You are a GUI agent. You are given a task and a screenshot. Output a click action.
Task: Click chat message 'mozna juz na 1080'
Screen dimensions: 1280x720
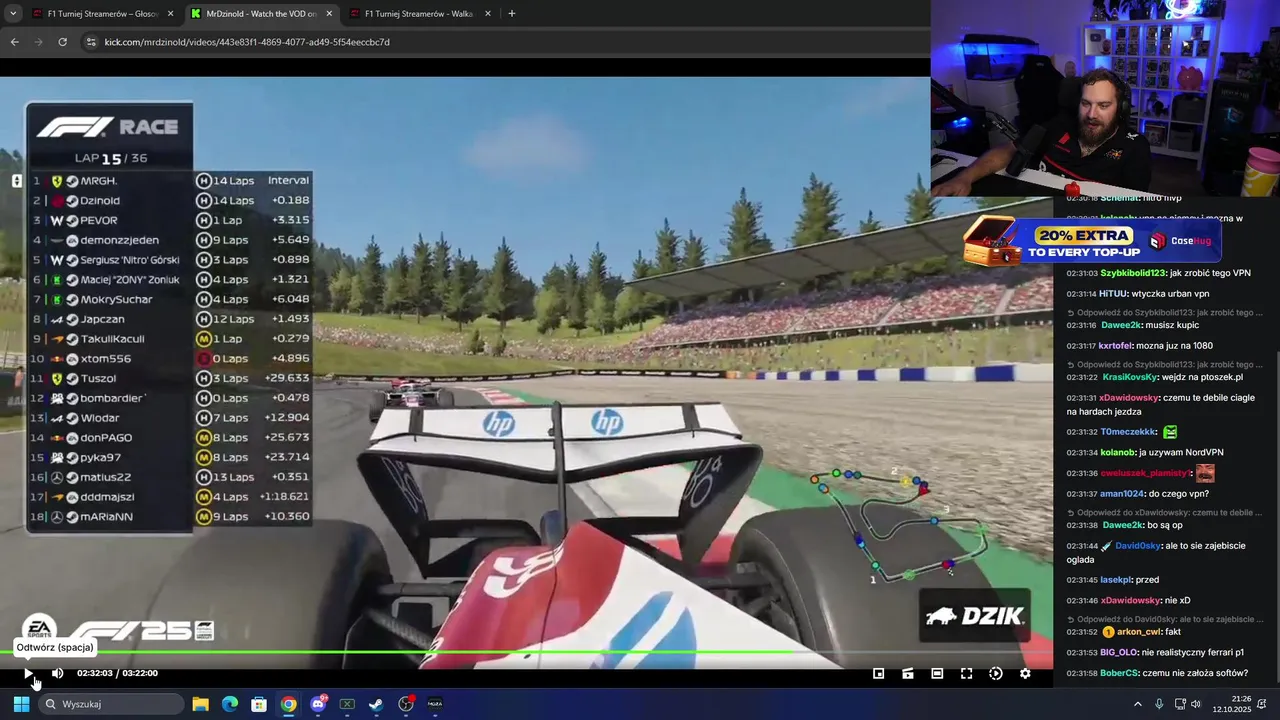tap(1175, 346)
